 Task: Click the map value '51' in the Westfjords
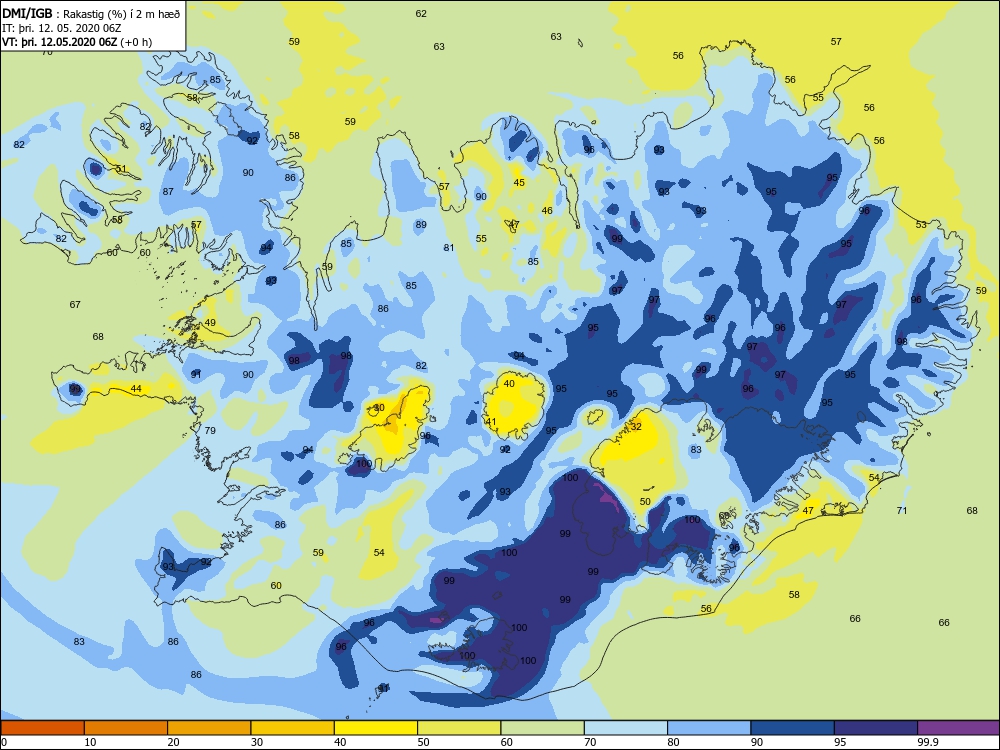tap(121, 169)
